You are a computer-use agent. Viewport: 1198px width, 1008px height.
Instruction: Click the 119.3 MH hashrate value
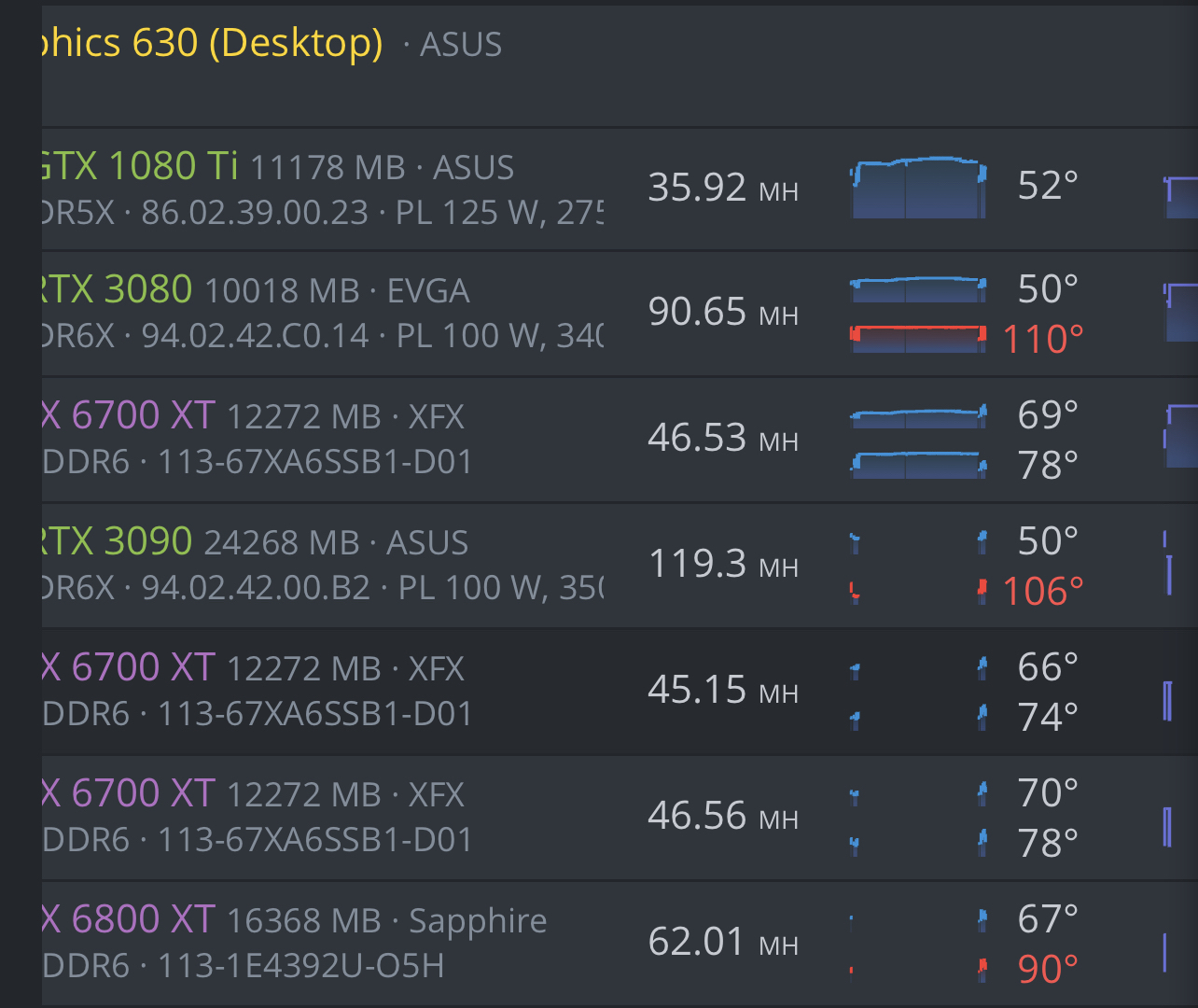point(723,564)
